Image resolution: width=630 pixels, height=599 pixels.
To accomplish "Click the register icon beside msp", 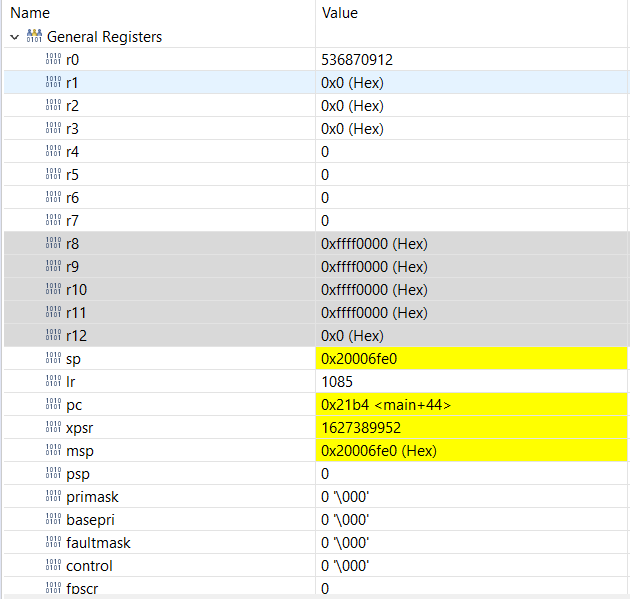I will click(53, 450).
